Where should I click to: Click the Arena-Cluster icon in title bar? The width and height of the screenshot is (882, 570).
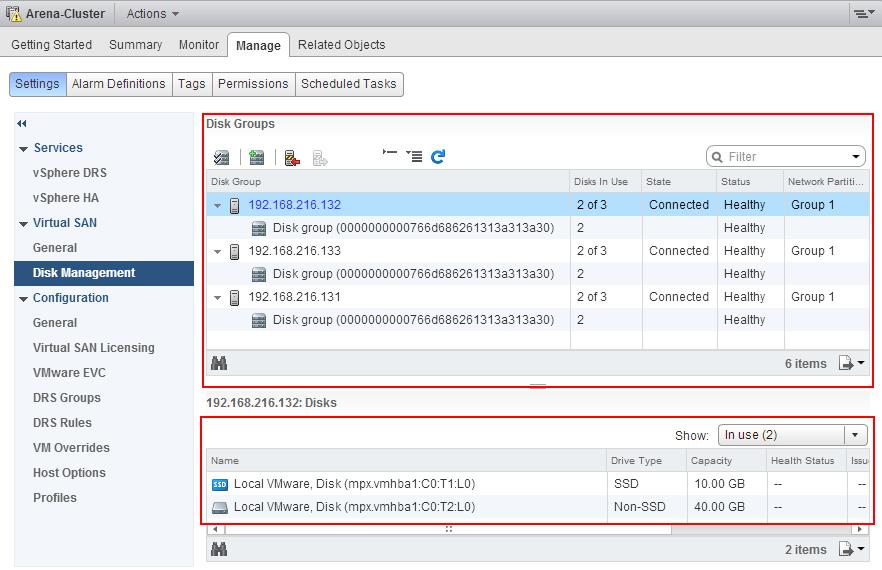pos(14,14)
